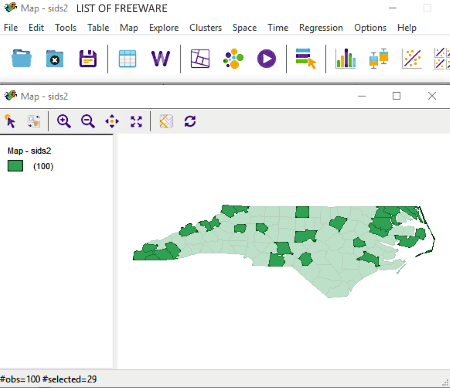Close the project using folder-x icon

tap(55, 59)
